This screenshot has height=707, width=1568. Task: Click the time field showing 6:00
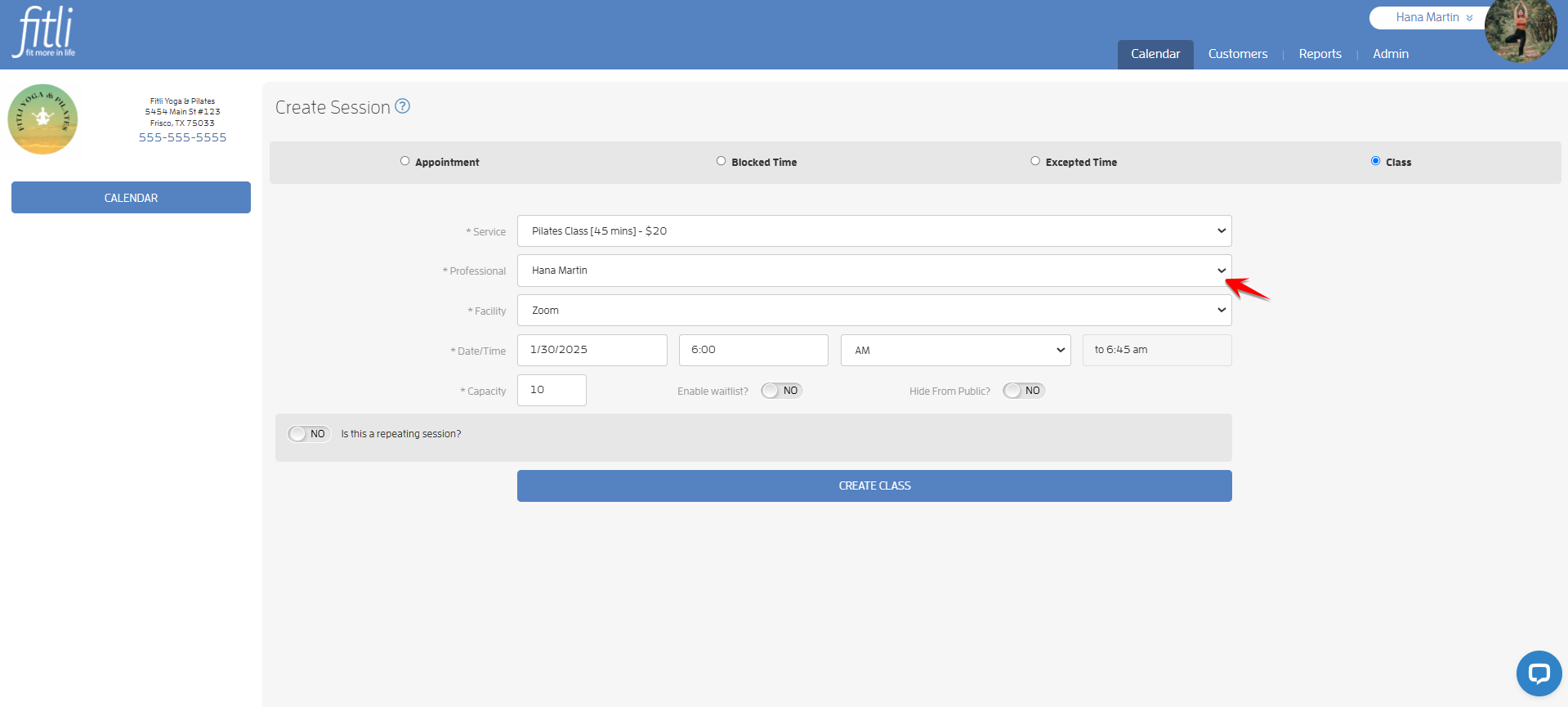click(x=753, y=350)
